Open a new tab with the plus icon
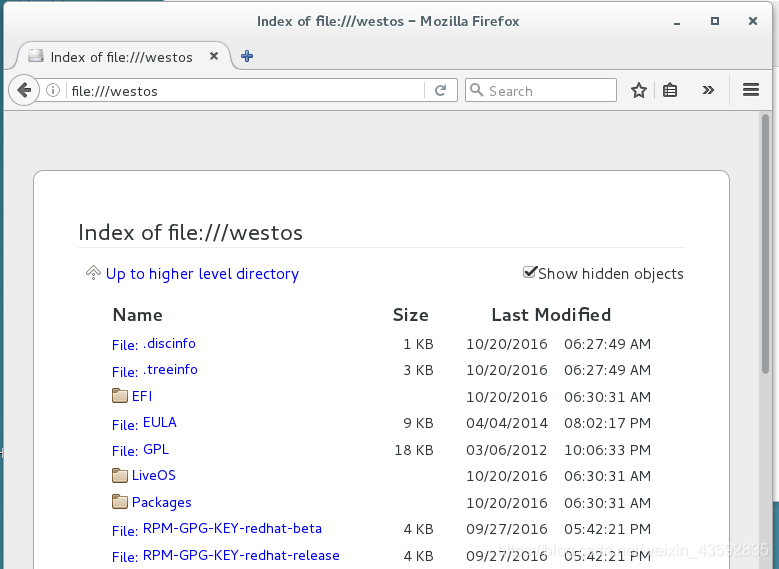Viewport: 779px width, 569px height. pos(247,56)
